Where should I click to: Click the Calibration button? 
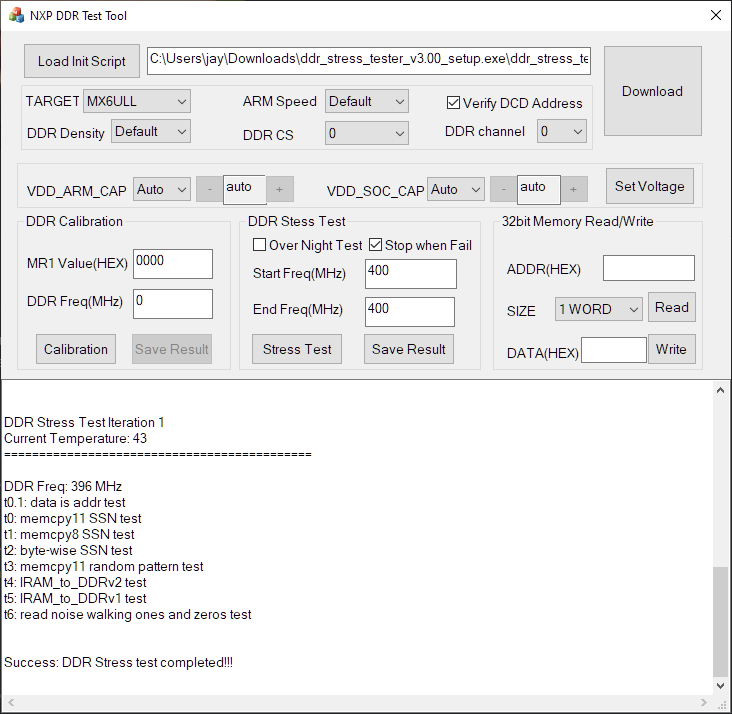pyautogui.click(x=76, y=349)
